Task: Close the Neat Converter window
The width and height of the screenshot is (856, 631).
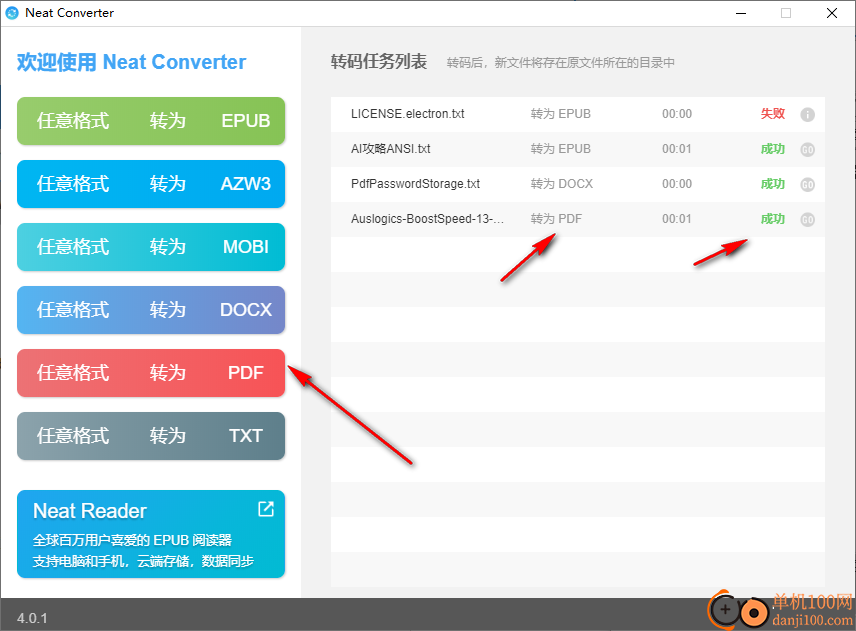Action: click(831, 13)
